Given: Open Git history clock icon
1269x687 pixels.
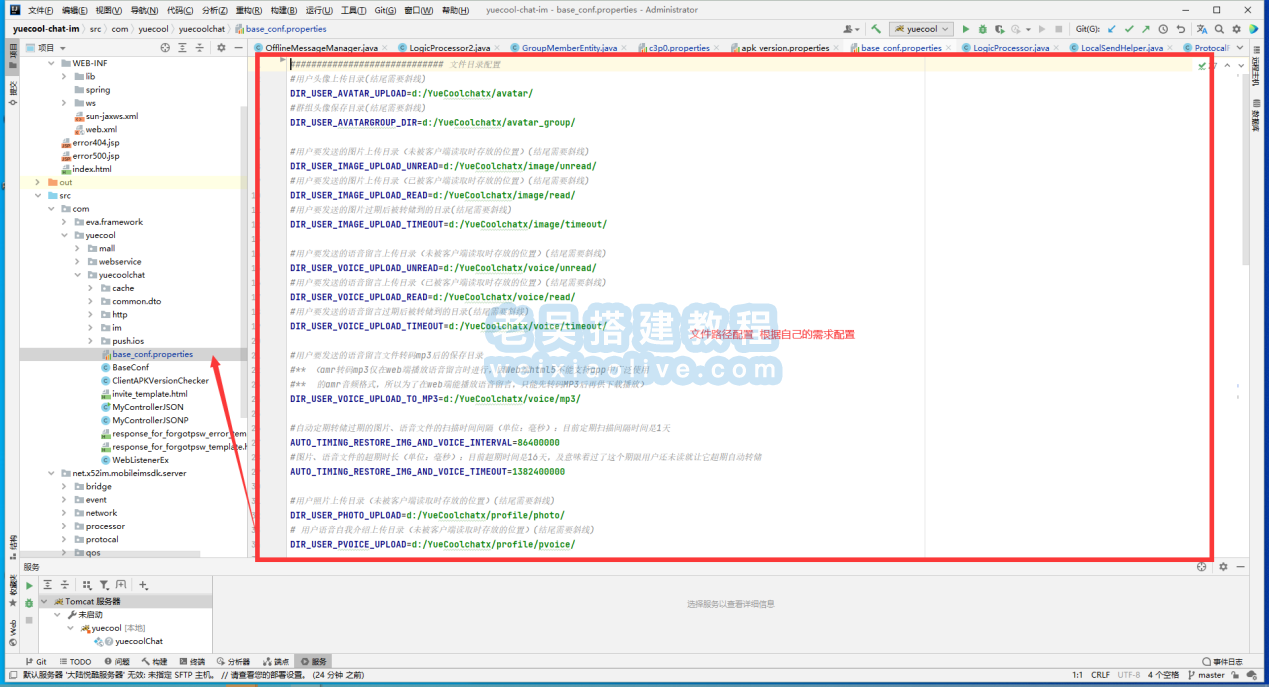Looking at the screenshot, I should pyautogui.click(x=1164, y=30).
